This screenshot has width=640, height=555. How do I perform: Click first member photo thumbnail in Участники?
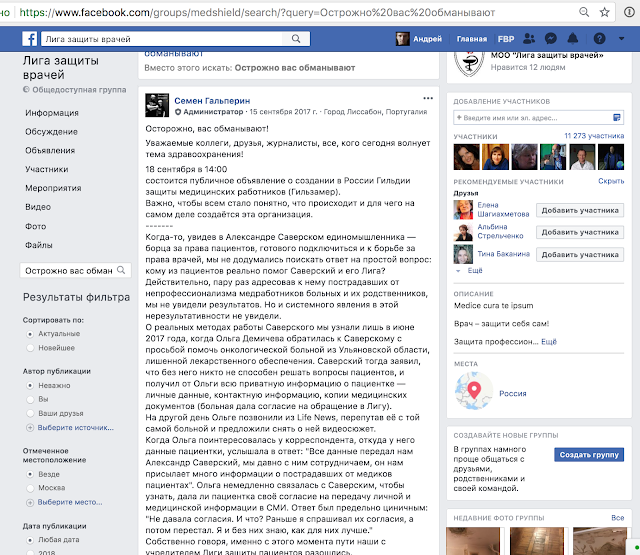467,157
